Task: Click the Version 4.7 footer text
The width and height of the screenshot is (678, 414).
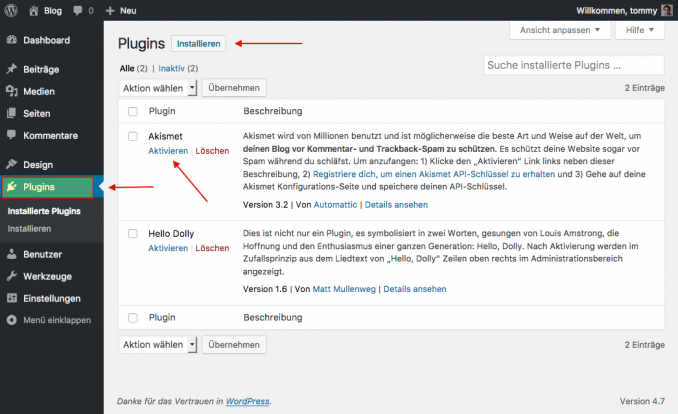Action: tap(642, 401)
